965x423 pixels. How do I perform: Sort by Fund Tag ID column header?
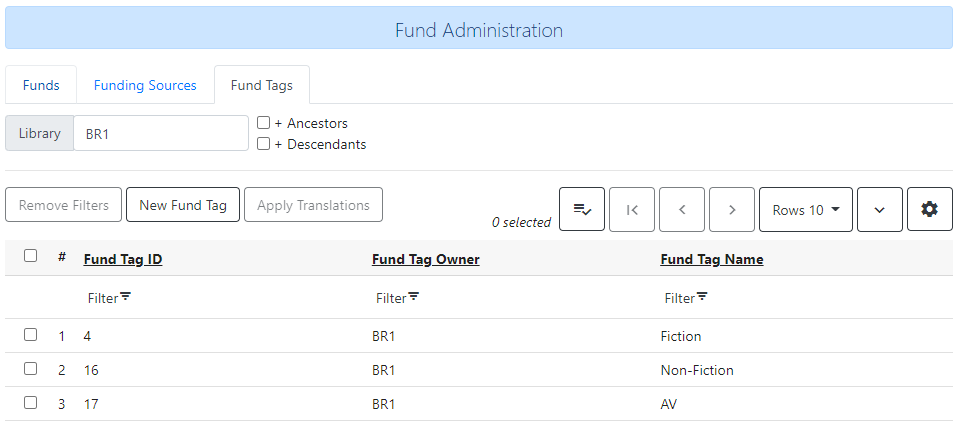point(123,260)
